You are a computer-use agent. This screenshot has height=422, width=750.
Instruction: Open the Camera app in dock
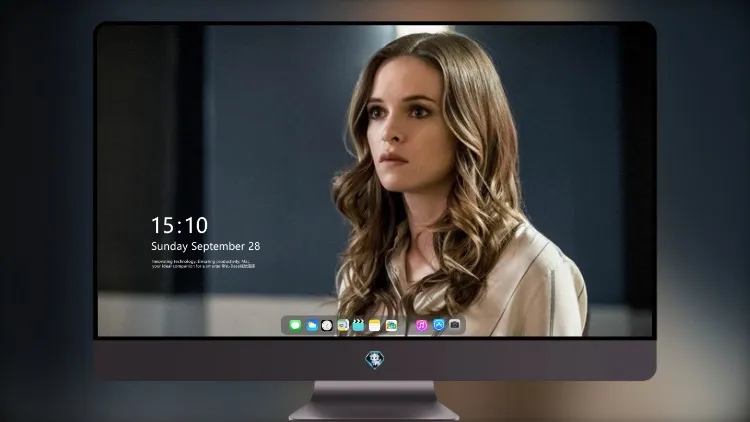455,325
